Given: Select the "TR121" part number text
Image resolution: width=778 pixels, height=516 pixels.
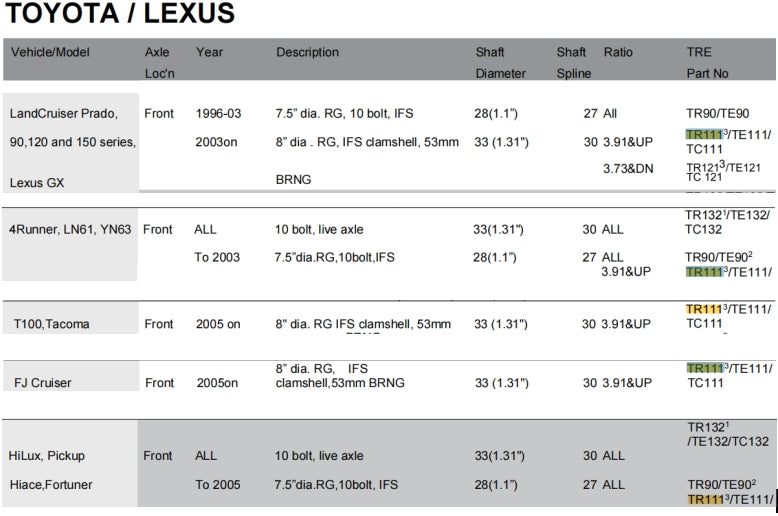Looking at the screenshot, I should tap(701, 167).
